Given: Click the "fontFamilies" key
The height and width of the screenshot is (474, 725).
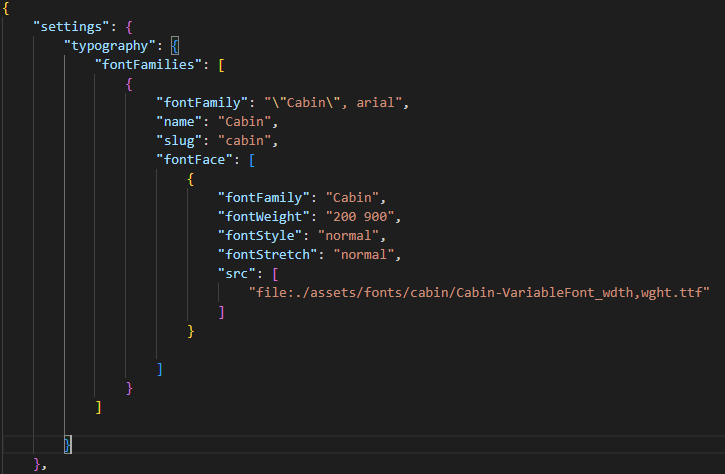Looking at the screenshot, I should [x=148, y=65].
